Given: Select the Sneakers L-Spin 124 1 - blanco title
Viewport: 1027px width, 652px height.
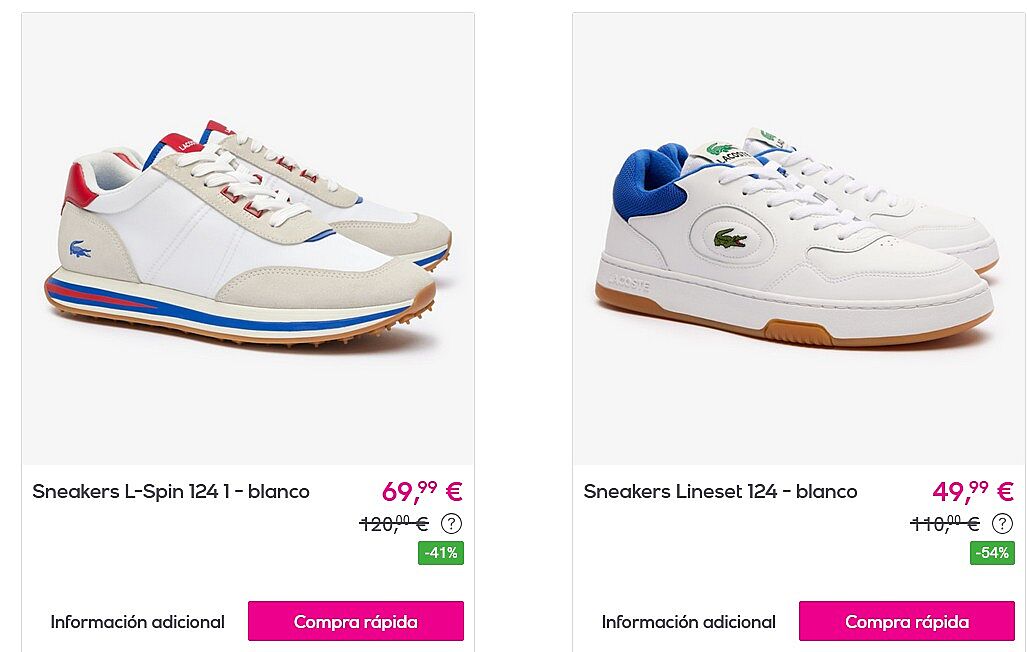Looking at the screenshot, I should tap(171, 491).
